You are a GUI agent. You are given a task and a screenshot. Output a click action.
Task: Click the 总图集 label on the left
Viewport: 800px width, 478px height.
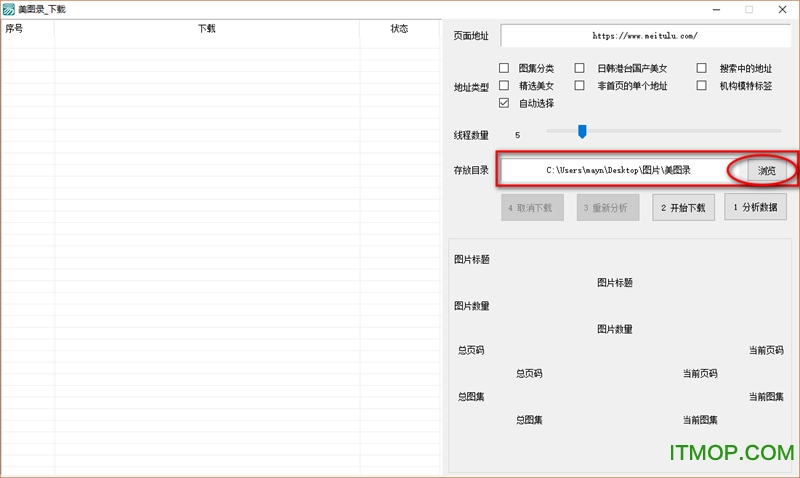[471, 397]
